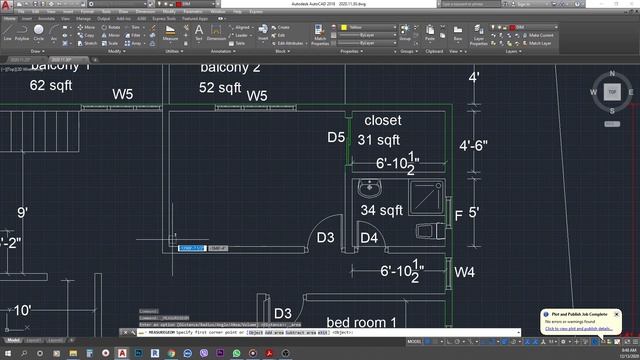Click the ViewCube TOP face

click(612, 92)
